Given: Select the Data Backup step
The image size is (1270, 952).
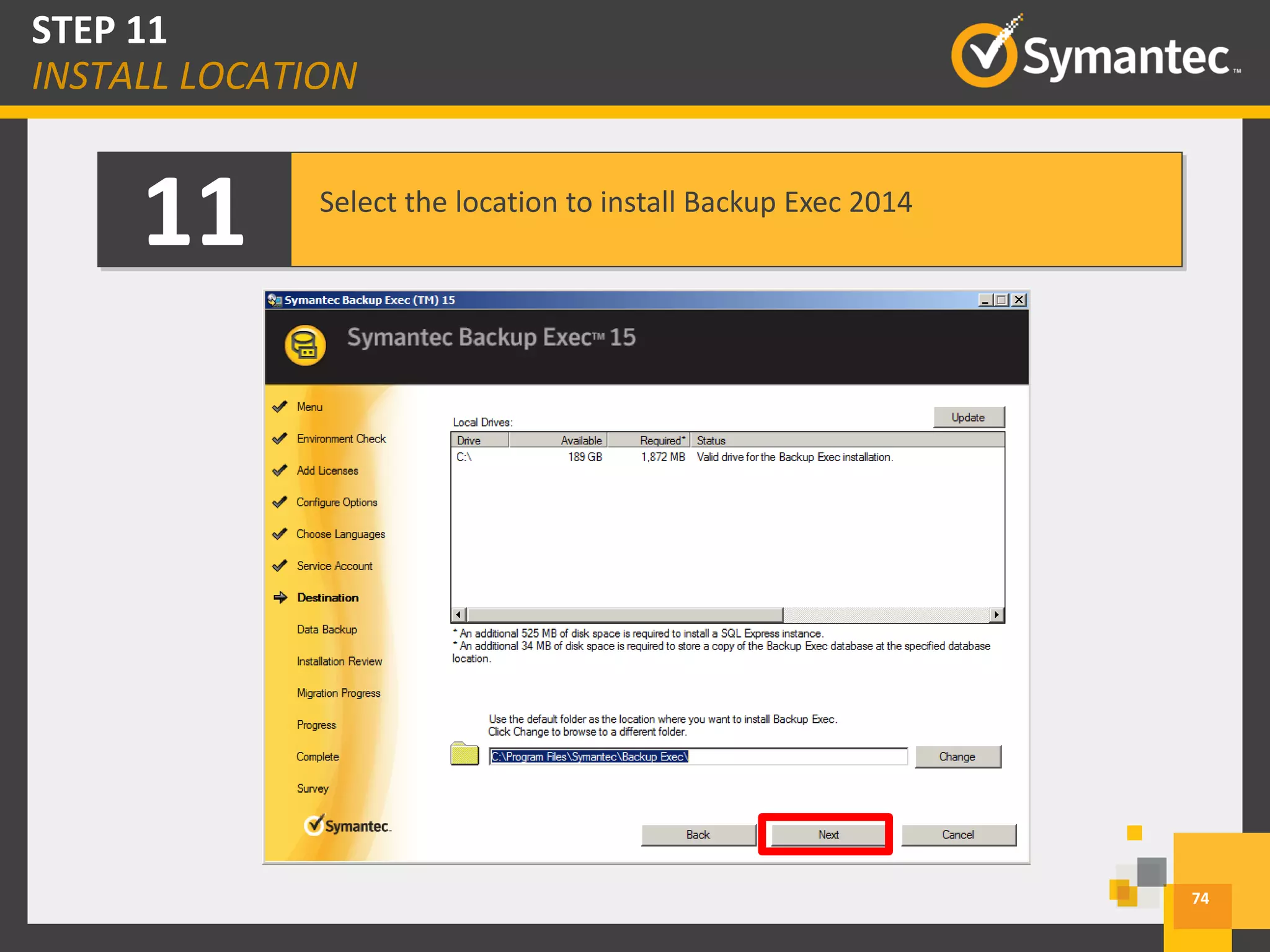Looking at the screenshot, I should 327,630.
